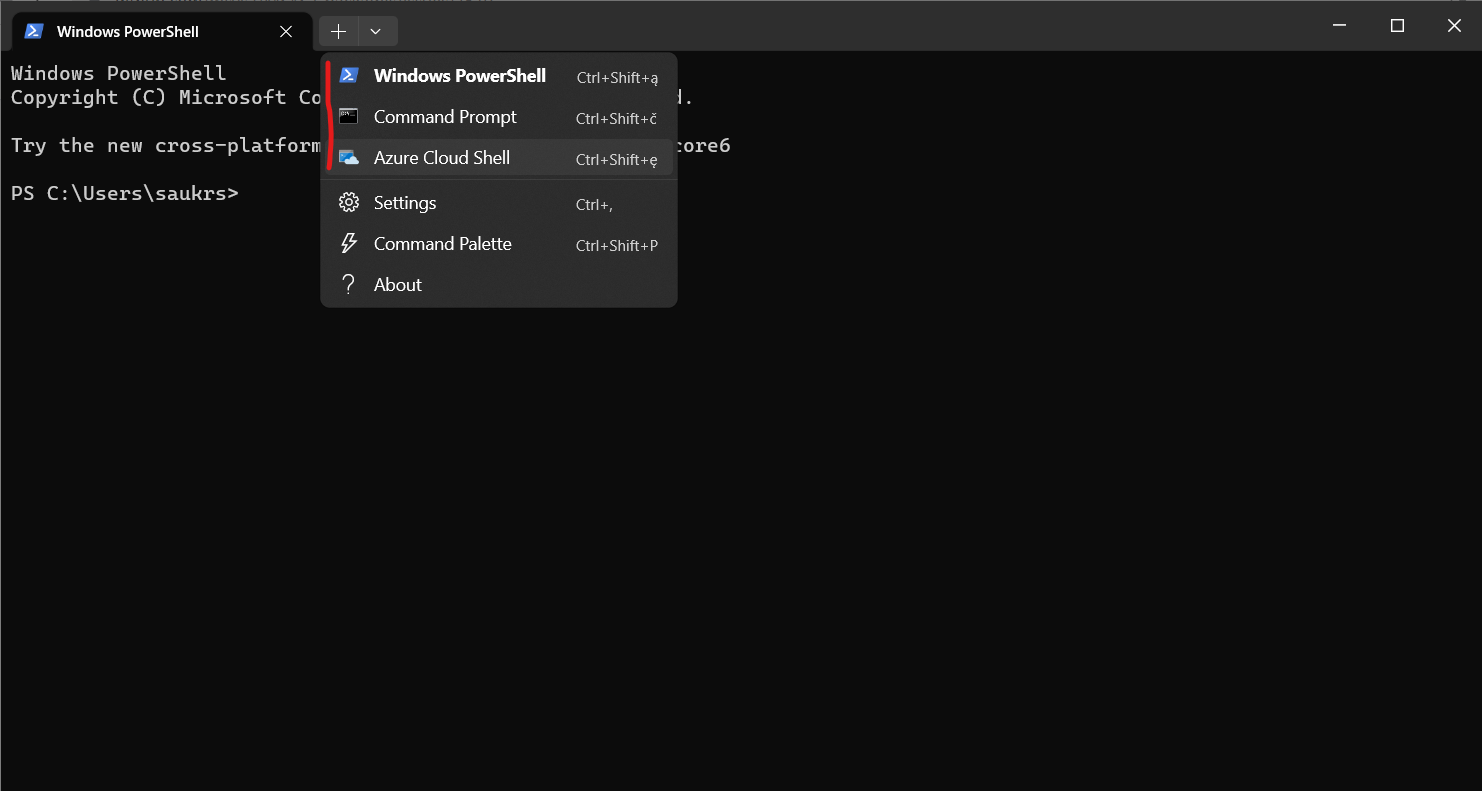Open the new tab profile dropdown chevron
This screenshot has width=1482, height=791.
pos(376,31)
